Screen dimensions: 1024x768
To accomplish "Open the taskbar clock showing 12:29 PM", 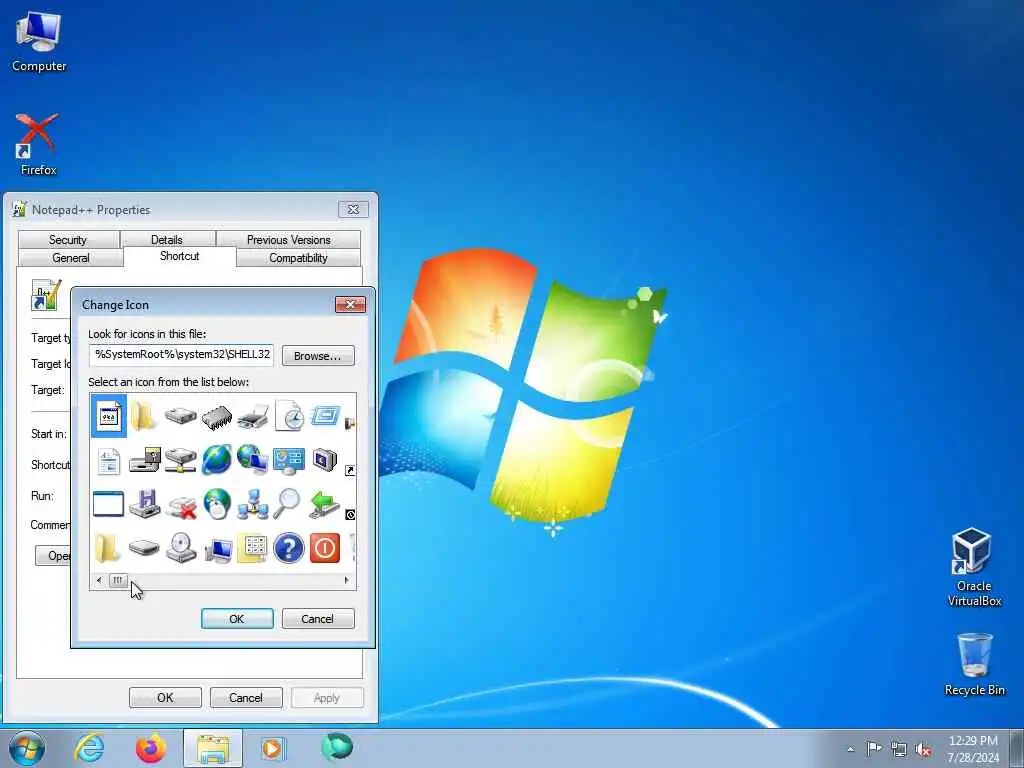I will click(973, 749).
